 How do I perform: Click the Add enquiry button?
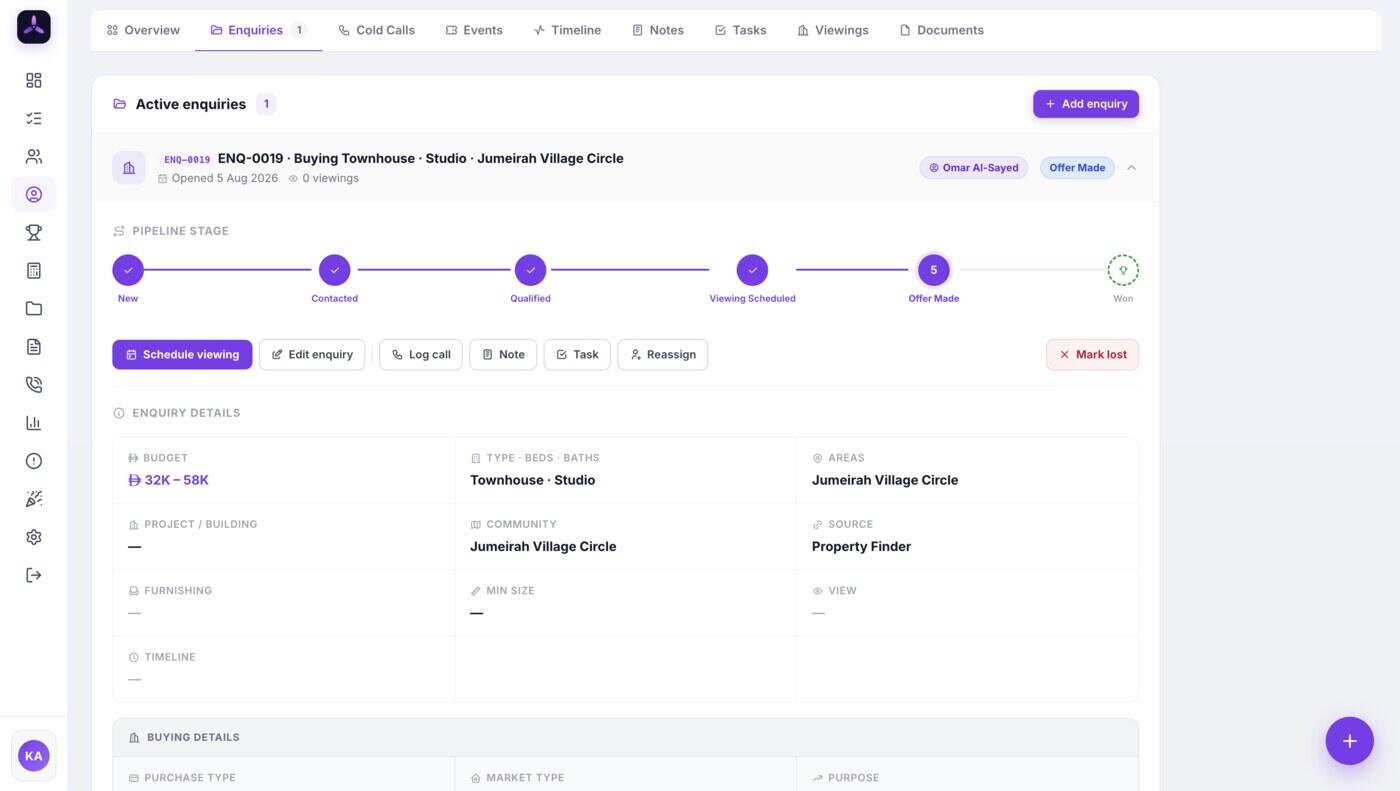click(1086, 104)
